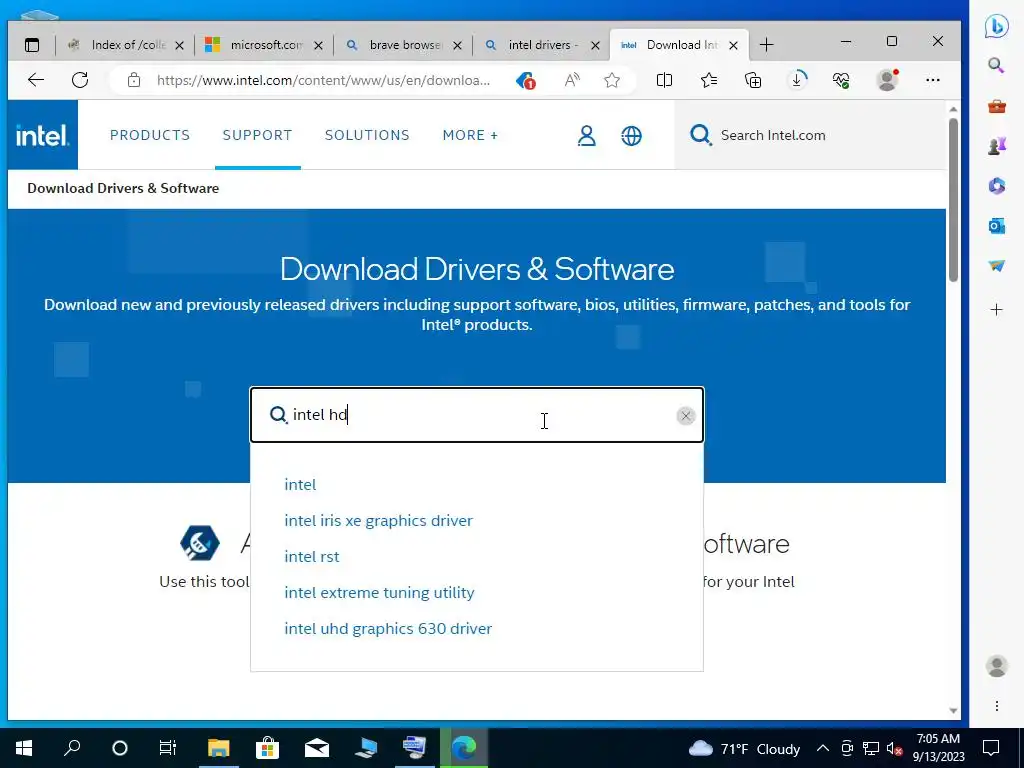Select suggestion 'intel'
The image size is (1024, 768).
pyautogui.click(x=300, y=485)
